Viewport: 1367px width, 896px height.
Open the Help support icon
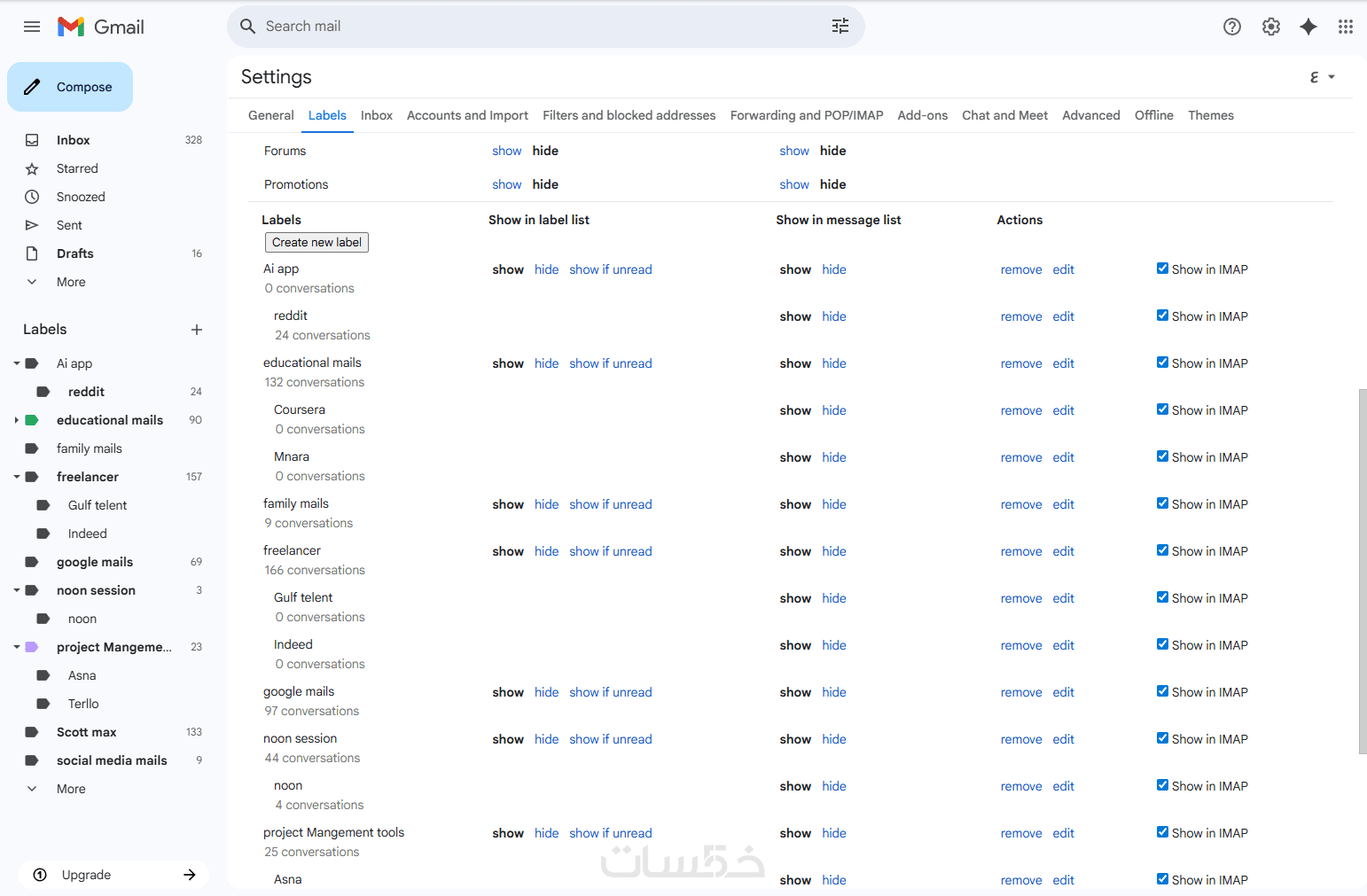(1232, 27)
